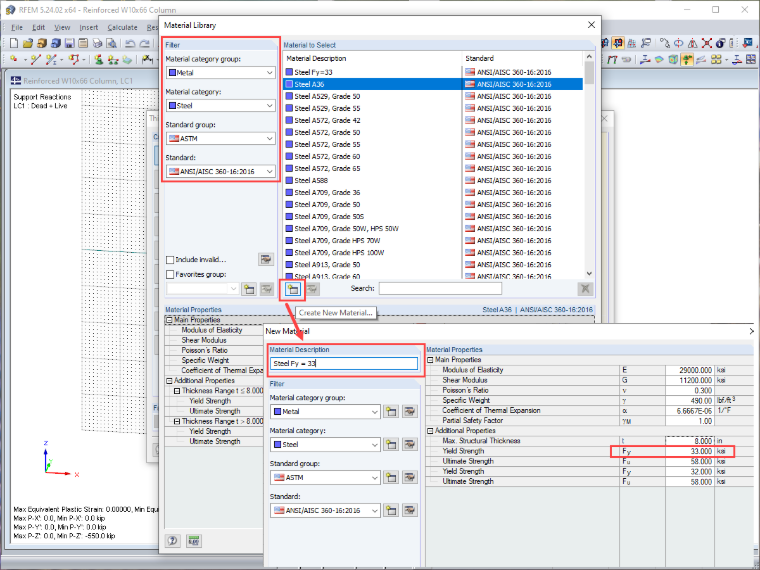The width and height of the screenshot is (760, 570).
Task: Select Steel A572, Grade 42 row
Action: [x=433, y=120]
